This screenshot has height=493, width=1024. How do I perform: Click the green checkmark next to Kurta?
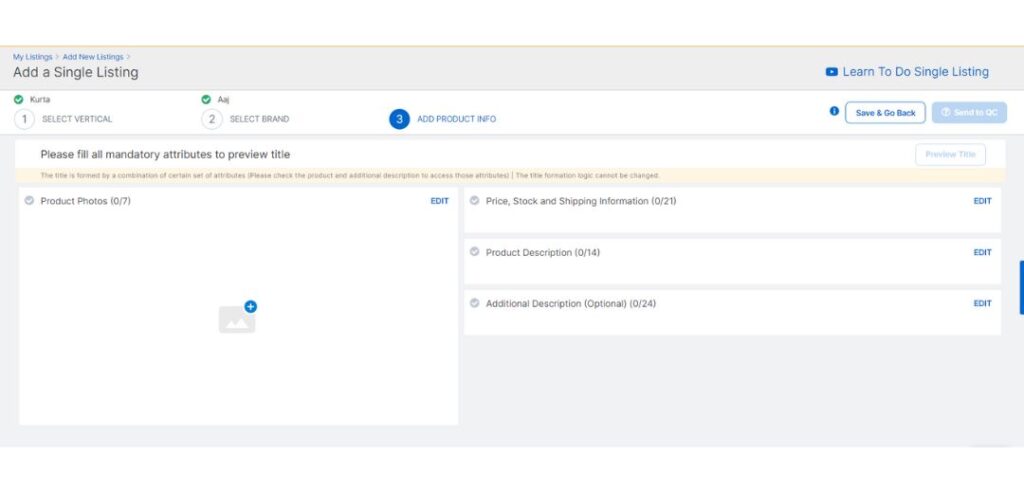click(x=18, y=100)
